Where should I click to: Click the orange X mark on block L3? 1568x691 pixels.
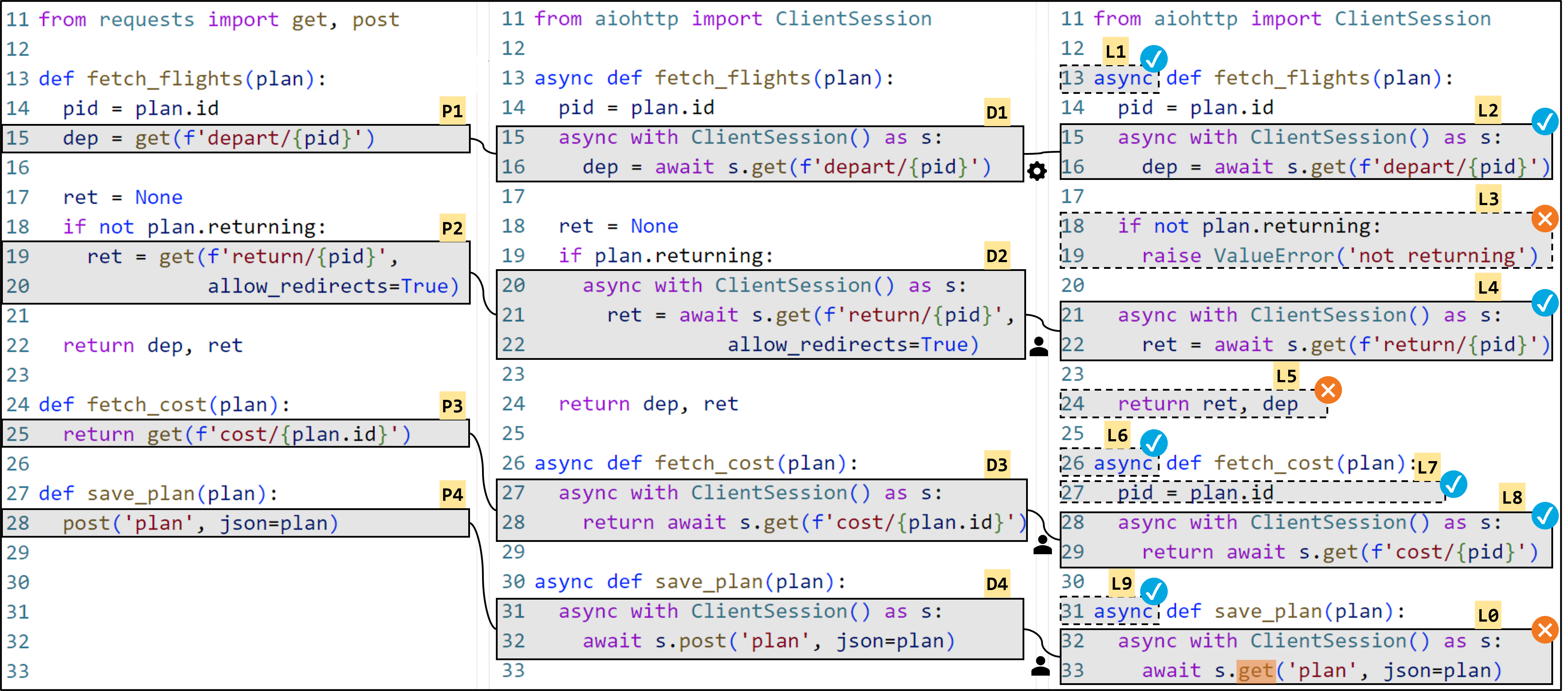click(1545, 219)
